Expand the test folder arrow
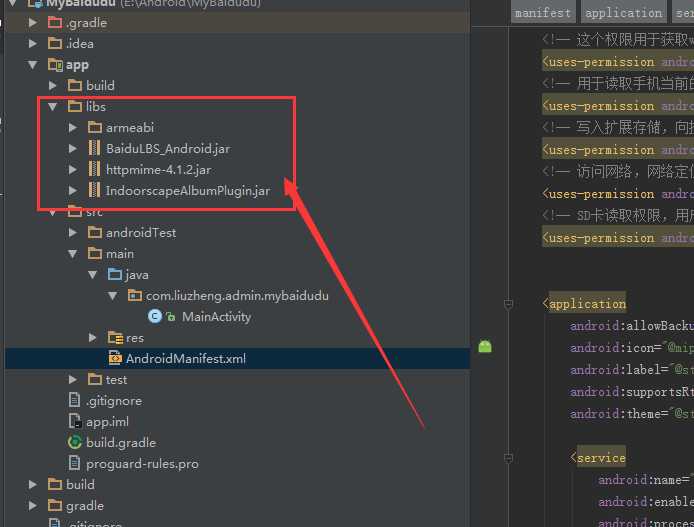Viewport: 694px width, 527px height. pyautogui.click(x=73, y=380)
